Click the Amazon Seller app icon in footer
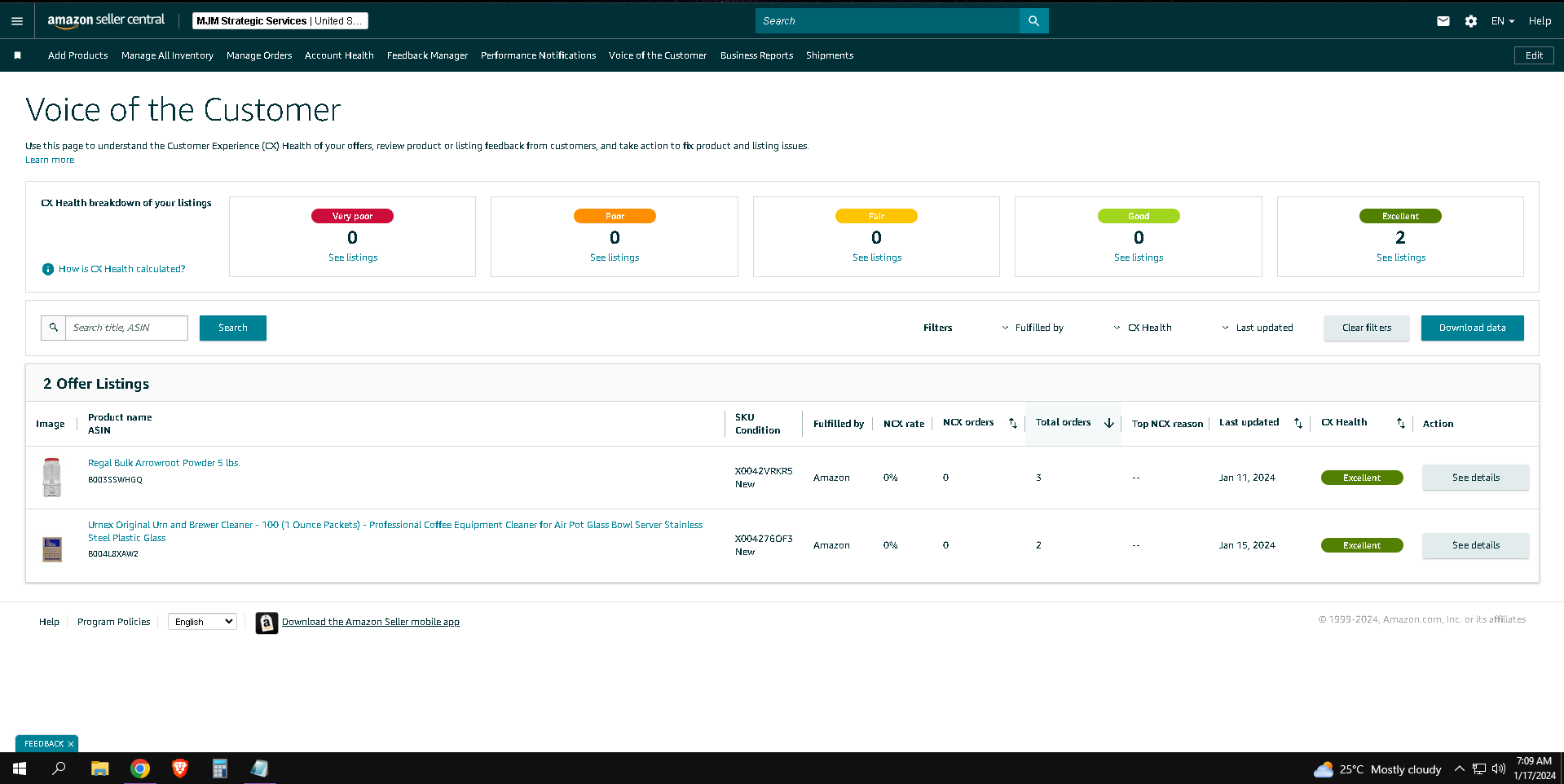Screen dimensions: 1564x784 point(267,623)
